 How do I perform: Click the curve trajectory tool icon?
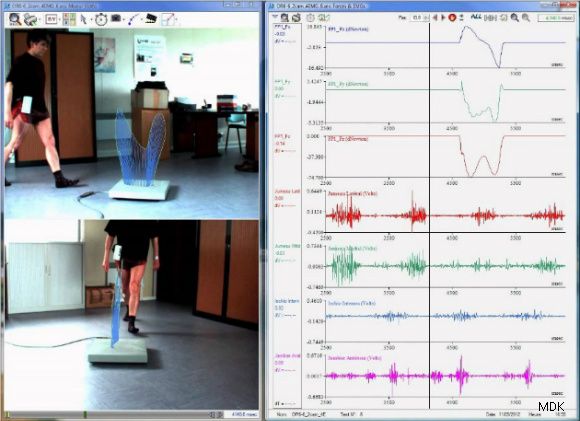(x=134, y=19)
